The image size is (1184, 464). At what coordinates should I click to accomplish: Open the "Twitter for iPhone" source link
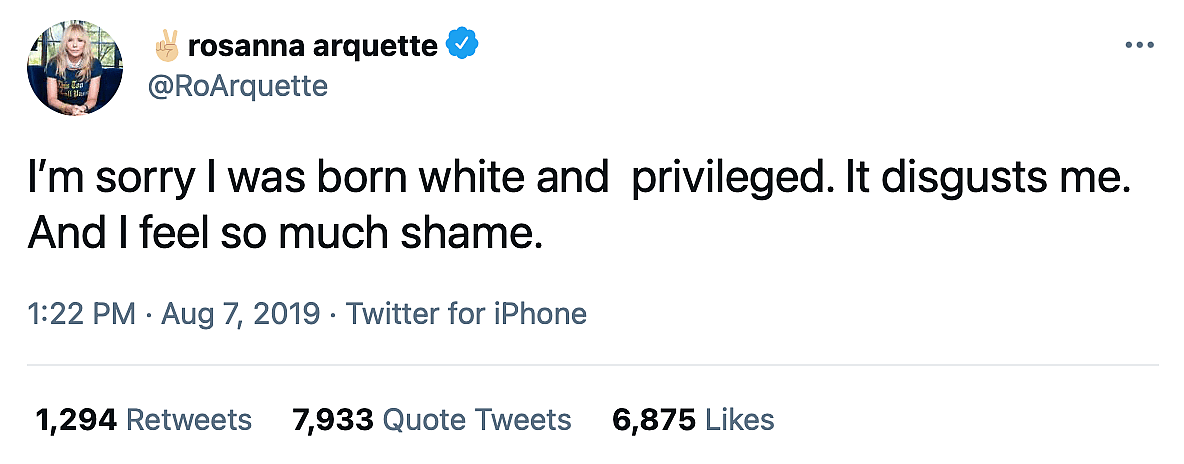click(x=466, y=314)
